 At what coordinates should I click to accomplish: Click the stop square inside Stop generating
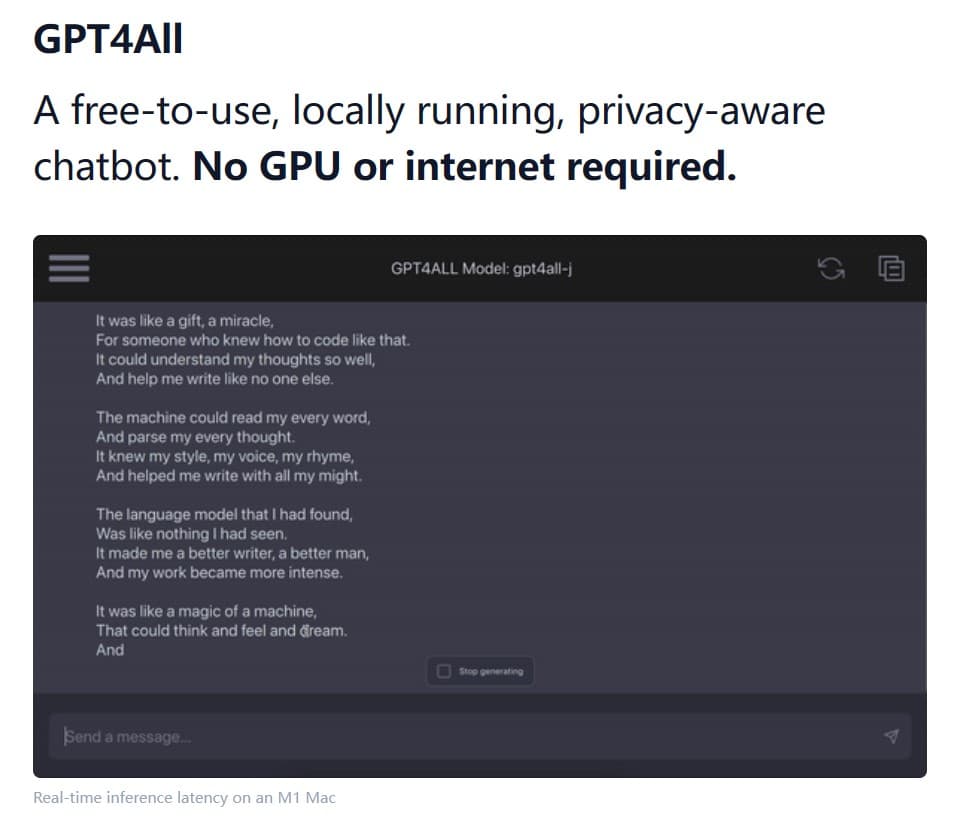tap(442, 671)
